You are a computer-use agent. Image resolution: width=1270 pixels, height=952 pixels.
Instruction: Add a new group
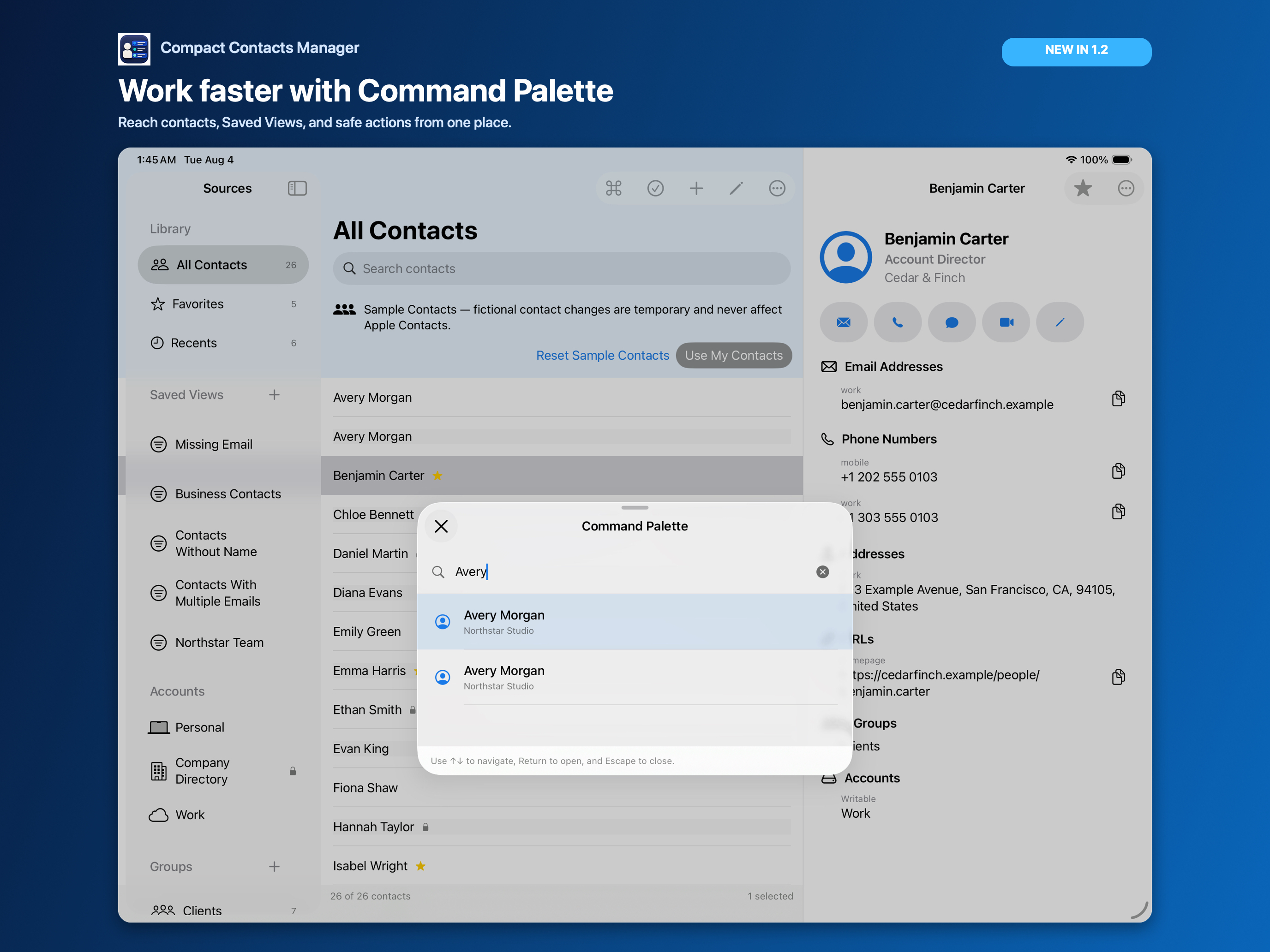coord(274,867)
